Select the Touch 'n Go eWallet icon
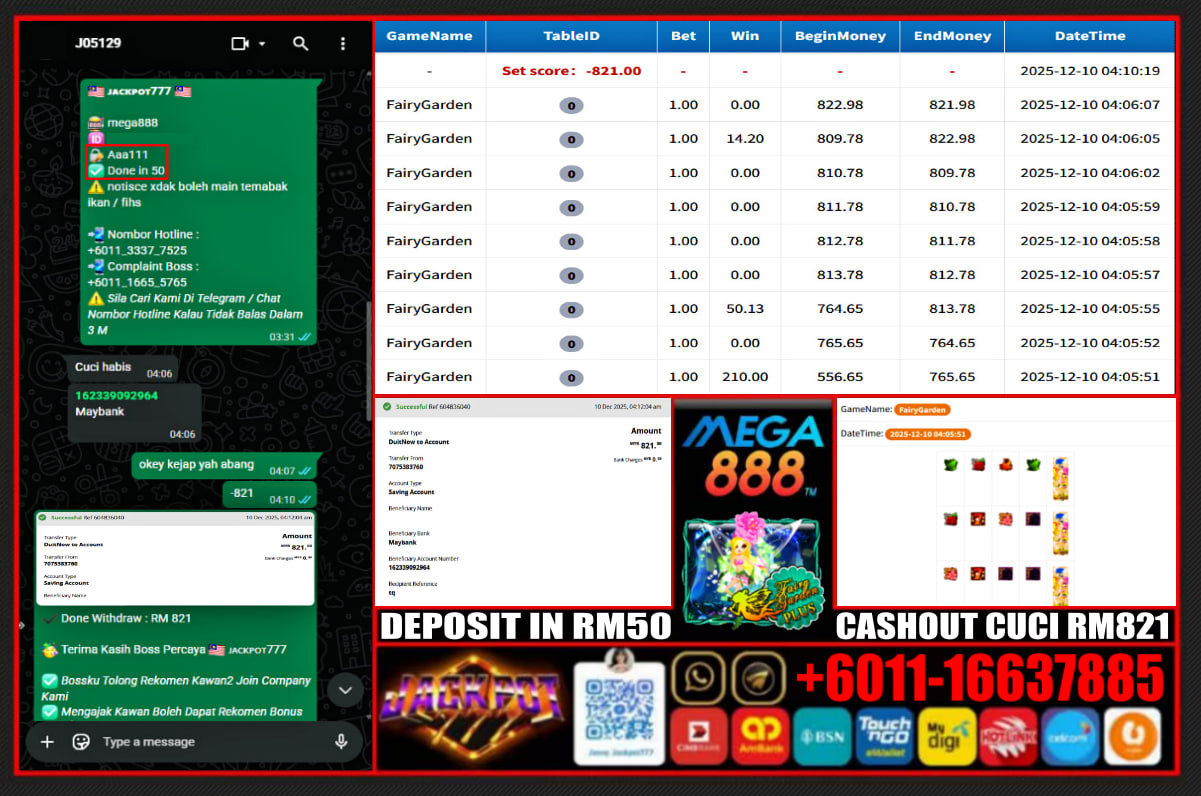Image resolution: width=1201 pixels, height=796 pixels. pos(884,736)
